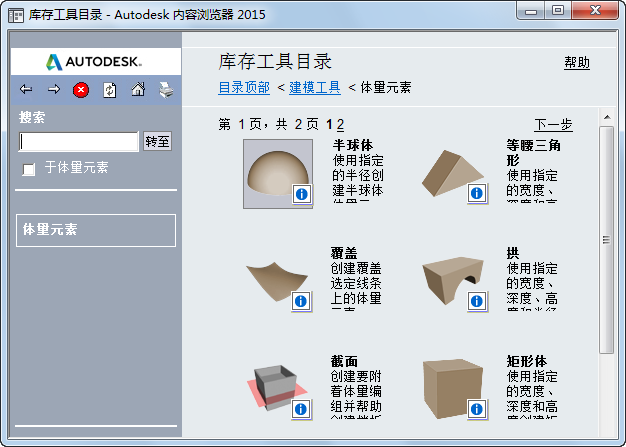Refresh the catalog page
Viewport: 626px width, 447px height.
point(110,90)
